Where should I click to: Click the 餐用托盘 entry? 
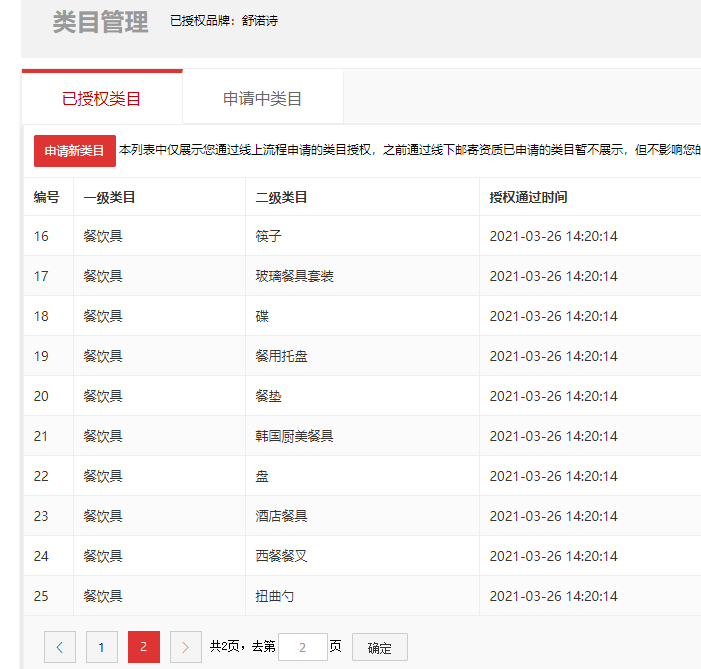[x=281, y=356]
